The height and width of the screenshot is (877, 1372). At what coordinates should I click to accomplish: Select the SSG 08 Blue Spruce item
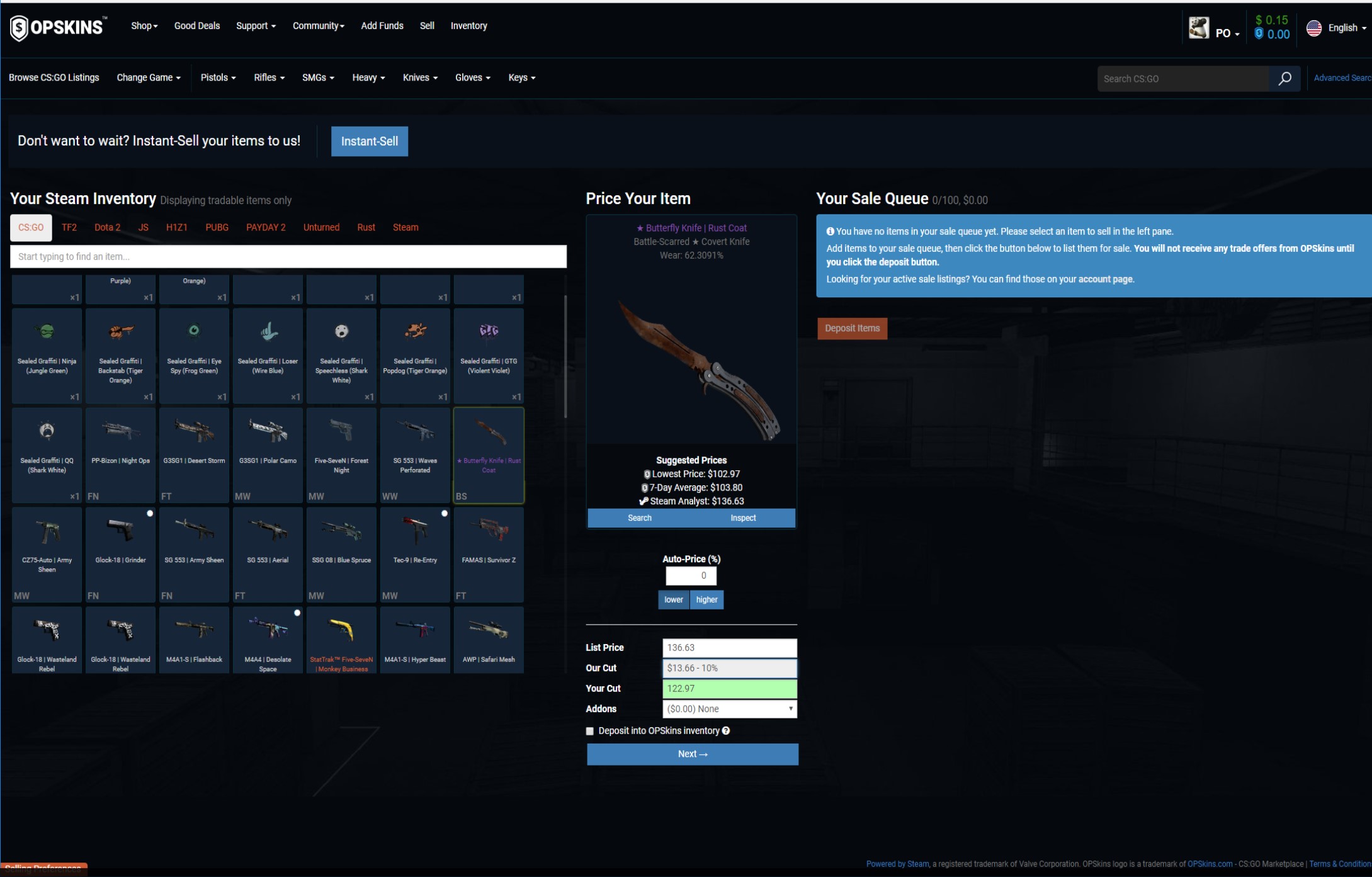point(341,555)
